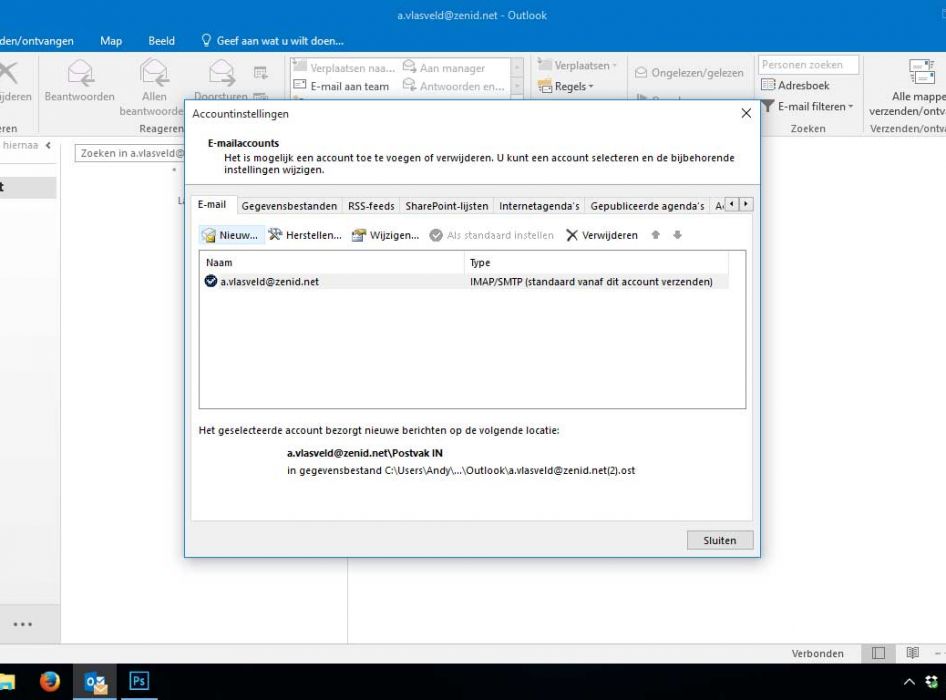Click the Outlook taskbar icon
The height and width of the screenshot is (700, 946).
pyautogui.click(x=95, y=682)
